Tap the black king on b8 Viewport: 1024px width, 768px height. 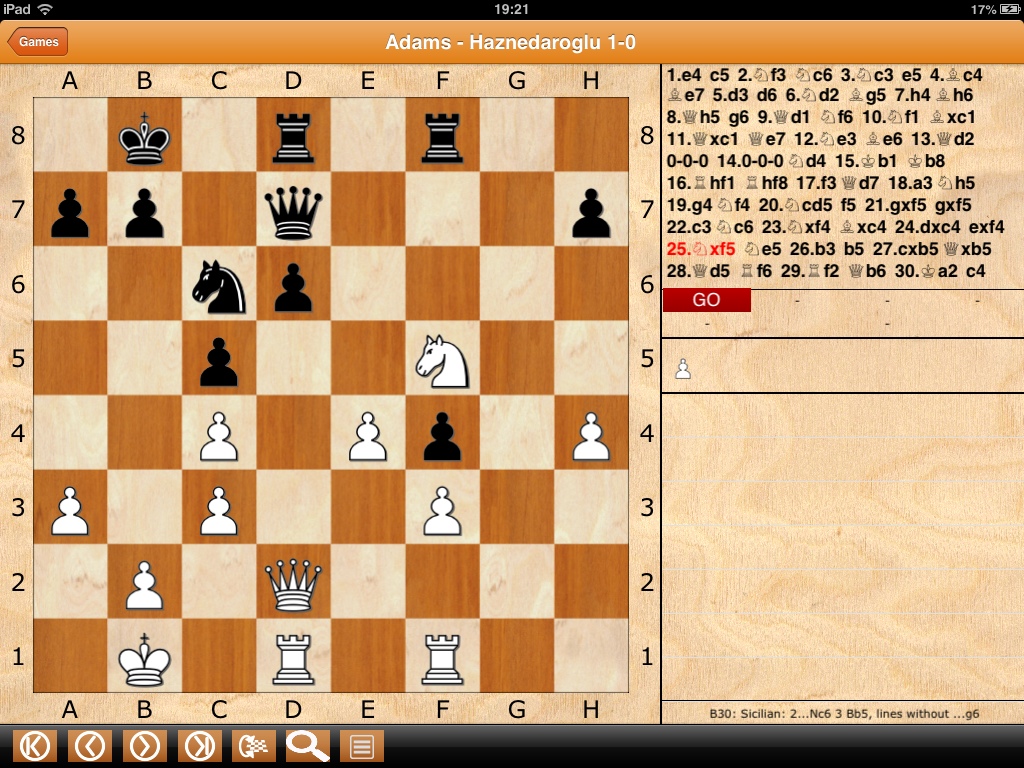145,137
